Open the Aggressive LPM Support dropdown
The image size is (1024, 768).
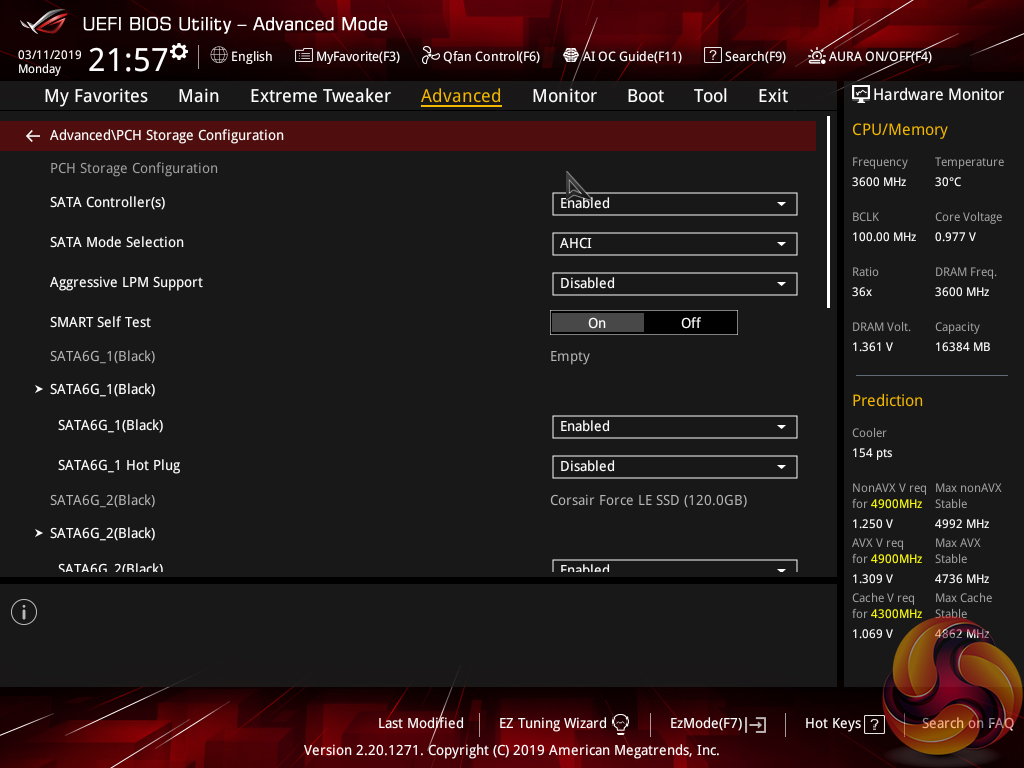tap(674, 284)
